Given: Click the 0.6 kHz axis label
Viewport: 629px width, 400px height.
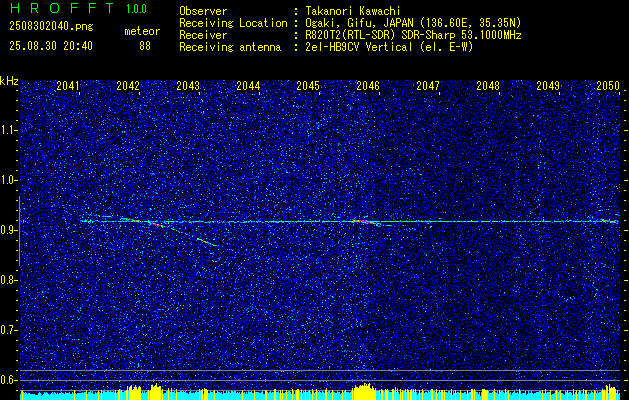Looking at the screenshot, I should pos(9,380).
